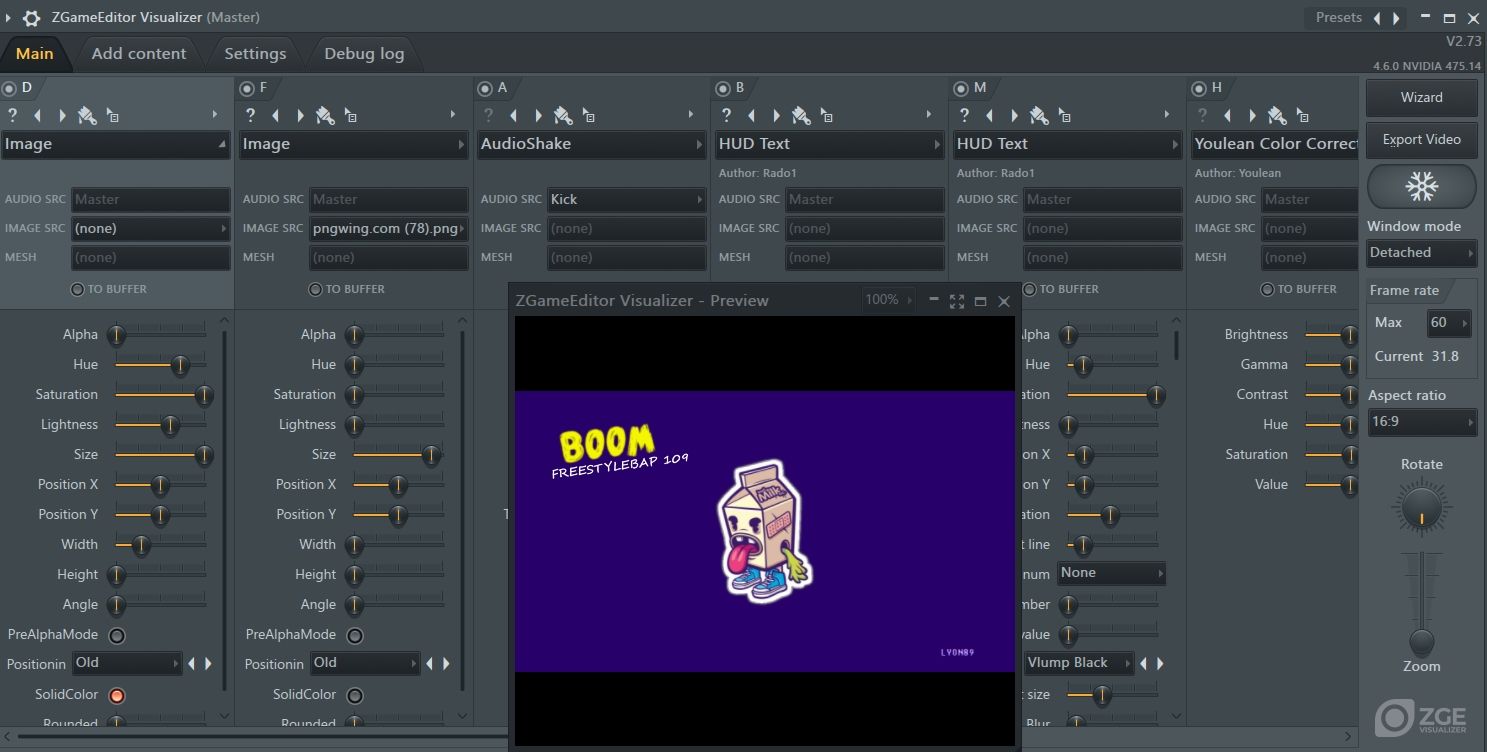Toggle layer B on or off
The height and width of the screenshot is (752, 1487).
click(x=723, y=88)
